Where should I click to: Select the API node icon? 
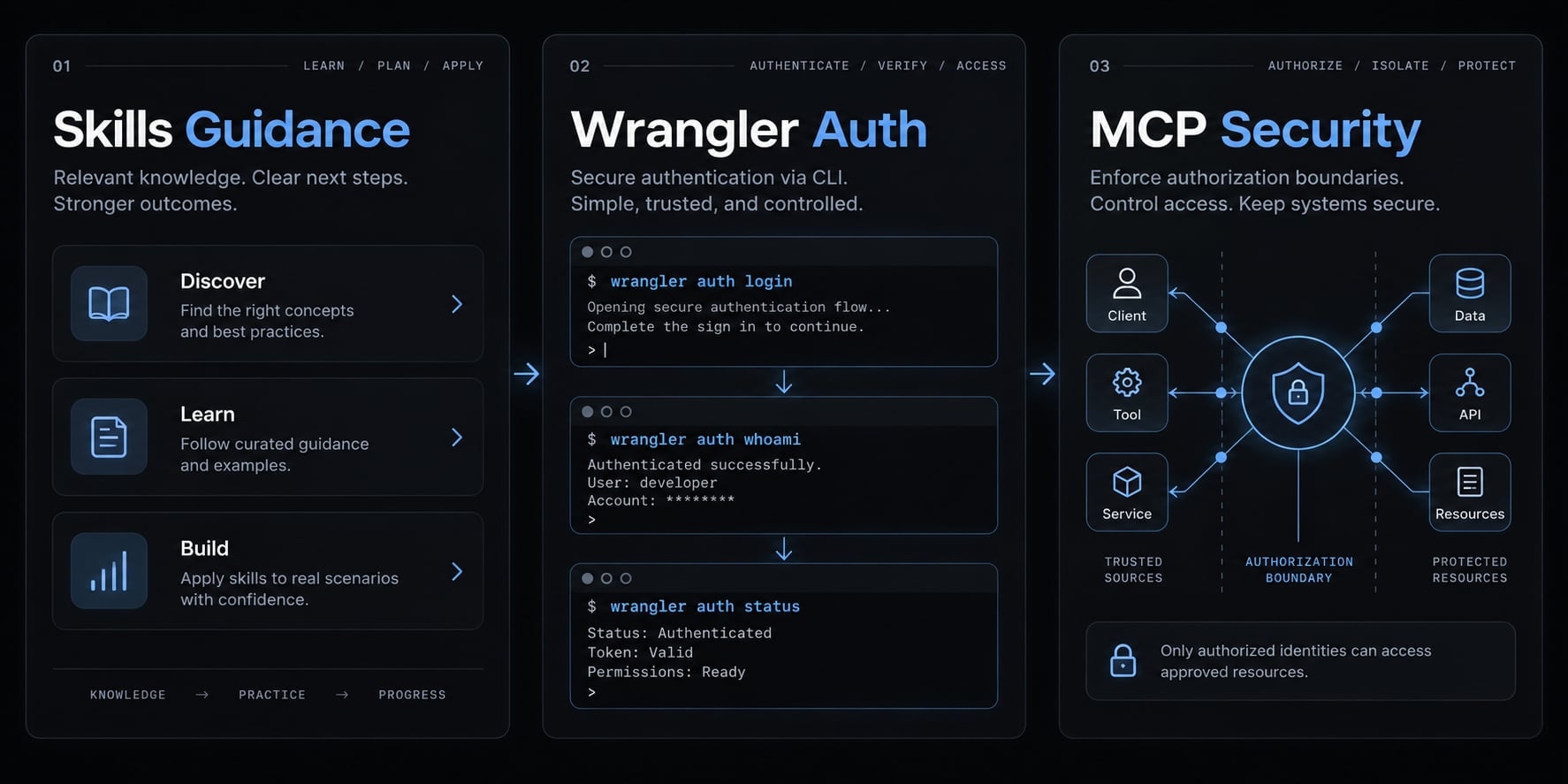click(x=1470, y=383)
